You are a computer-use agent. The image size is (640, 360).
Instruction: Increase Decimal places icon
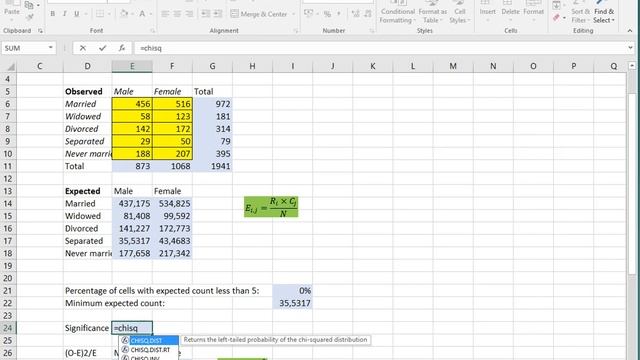point(356,14)
